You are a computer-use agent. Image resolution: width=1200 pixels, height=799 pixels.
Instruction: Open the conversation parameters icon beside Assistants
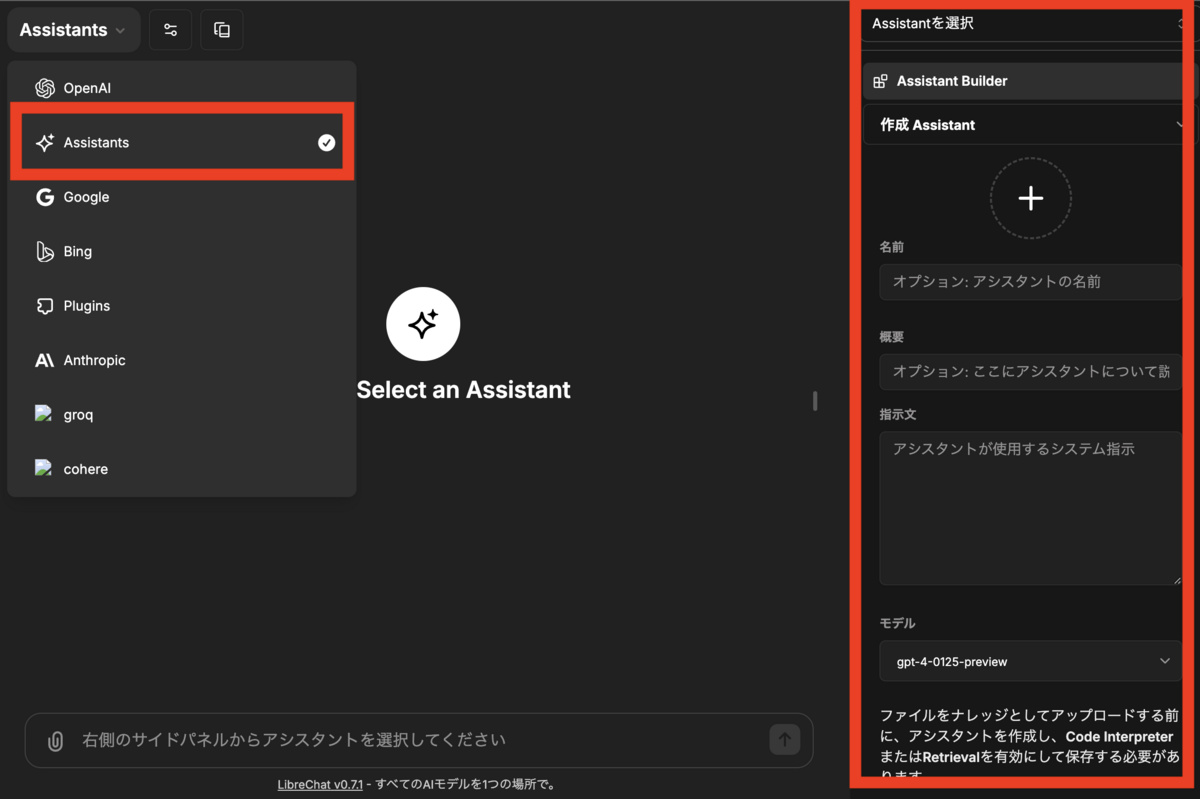coord(170,29)
